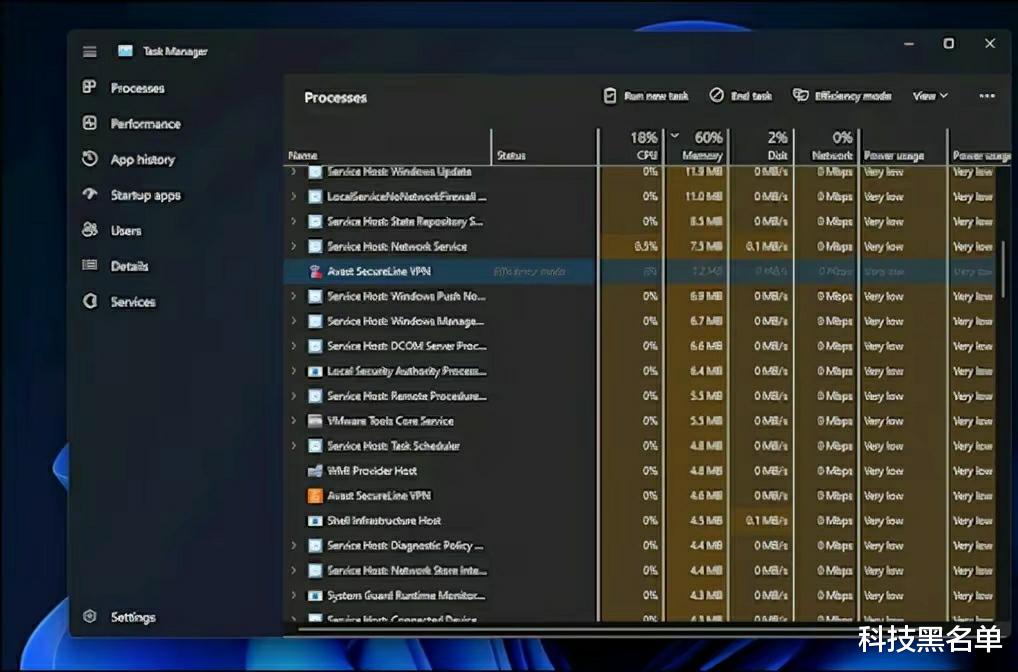The height and width of the screenshot is (672, 1018).
Task: Expand Service Host: State Repository row
Action: click(293, 221)
